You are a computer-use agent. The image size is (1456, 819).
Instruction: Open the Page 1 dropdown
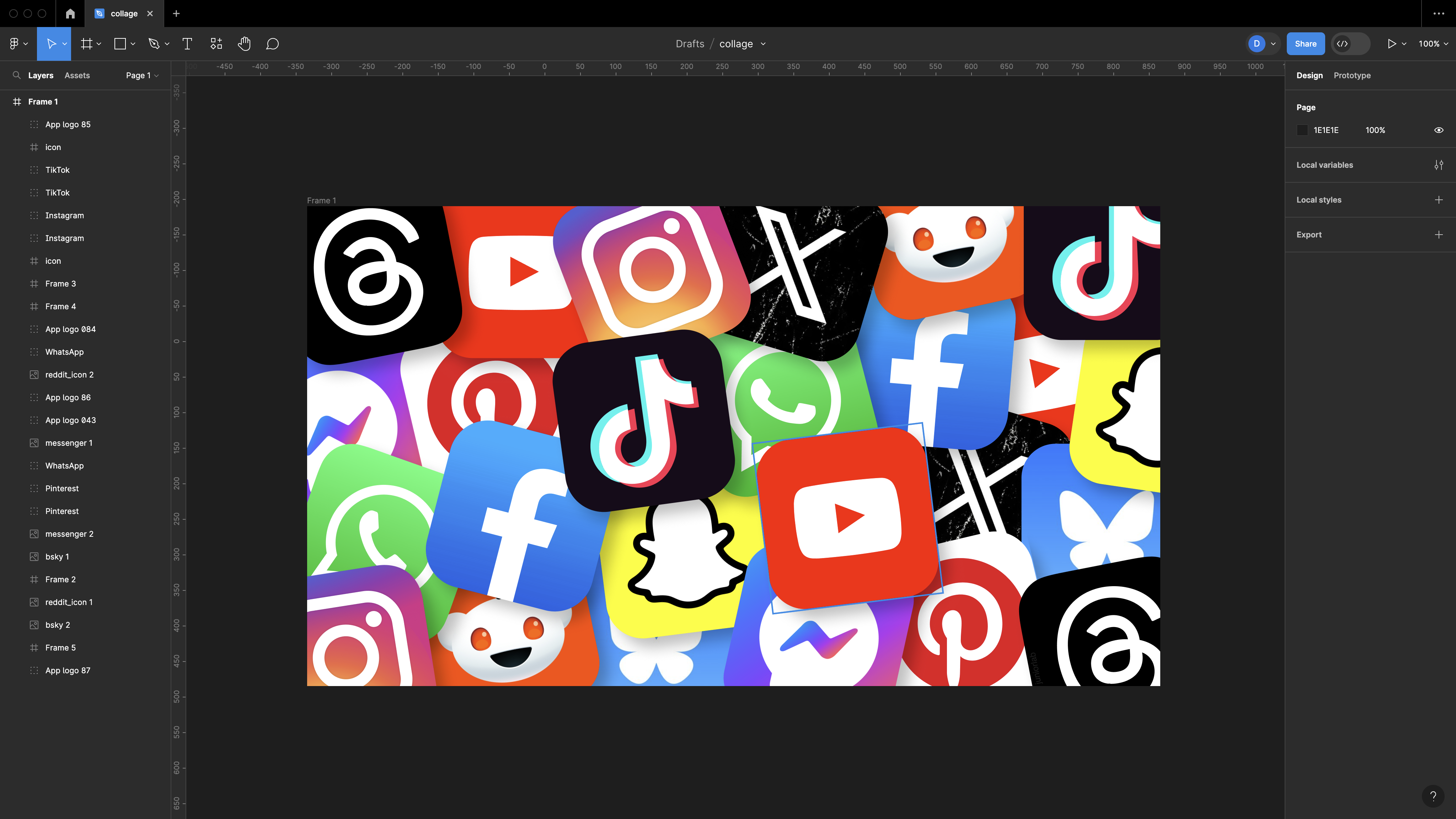142,75
